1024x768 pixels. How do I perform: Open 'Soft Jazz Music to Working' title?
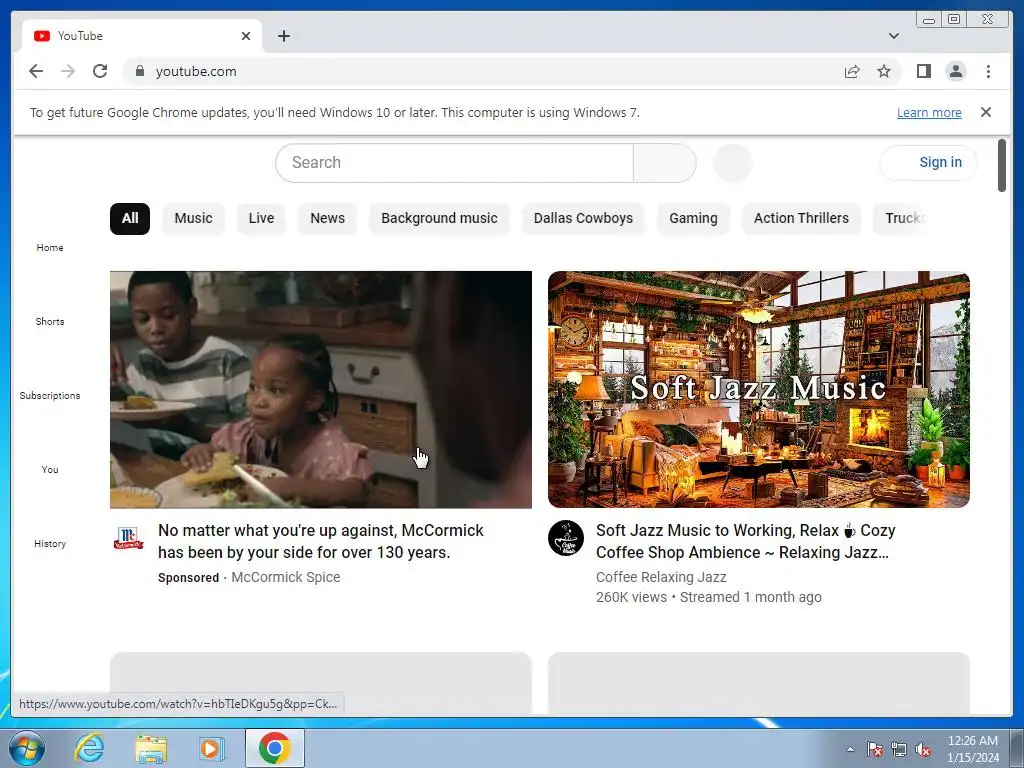tap(745, 541)
